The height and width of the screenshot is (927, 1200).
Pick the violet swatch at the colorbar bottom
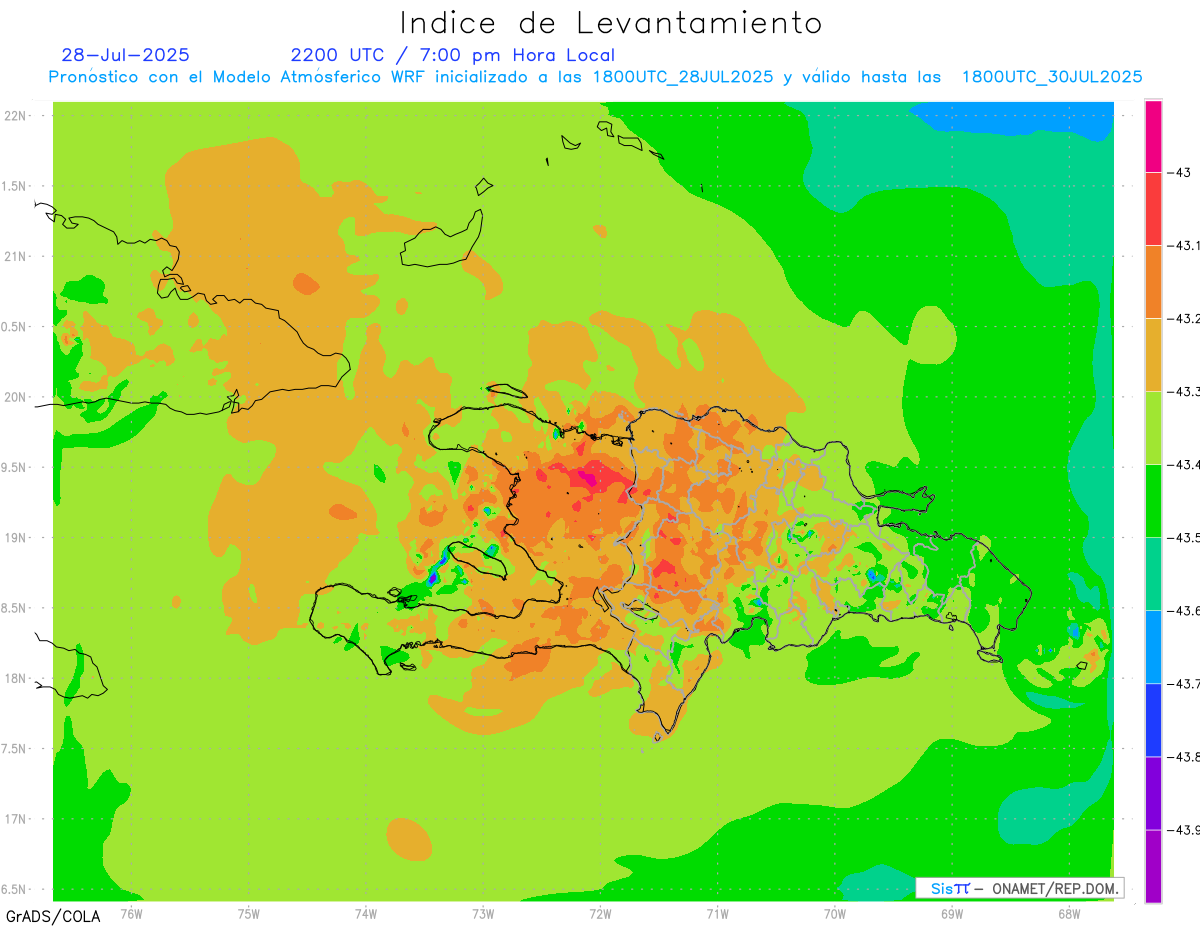click(1153, 866)
